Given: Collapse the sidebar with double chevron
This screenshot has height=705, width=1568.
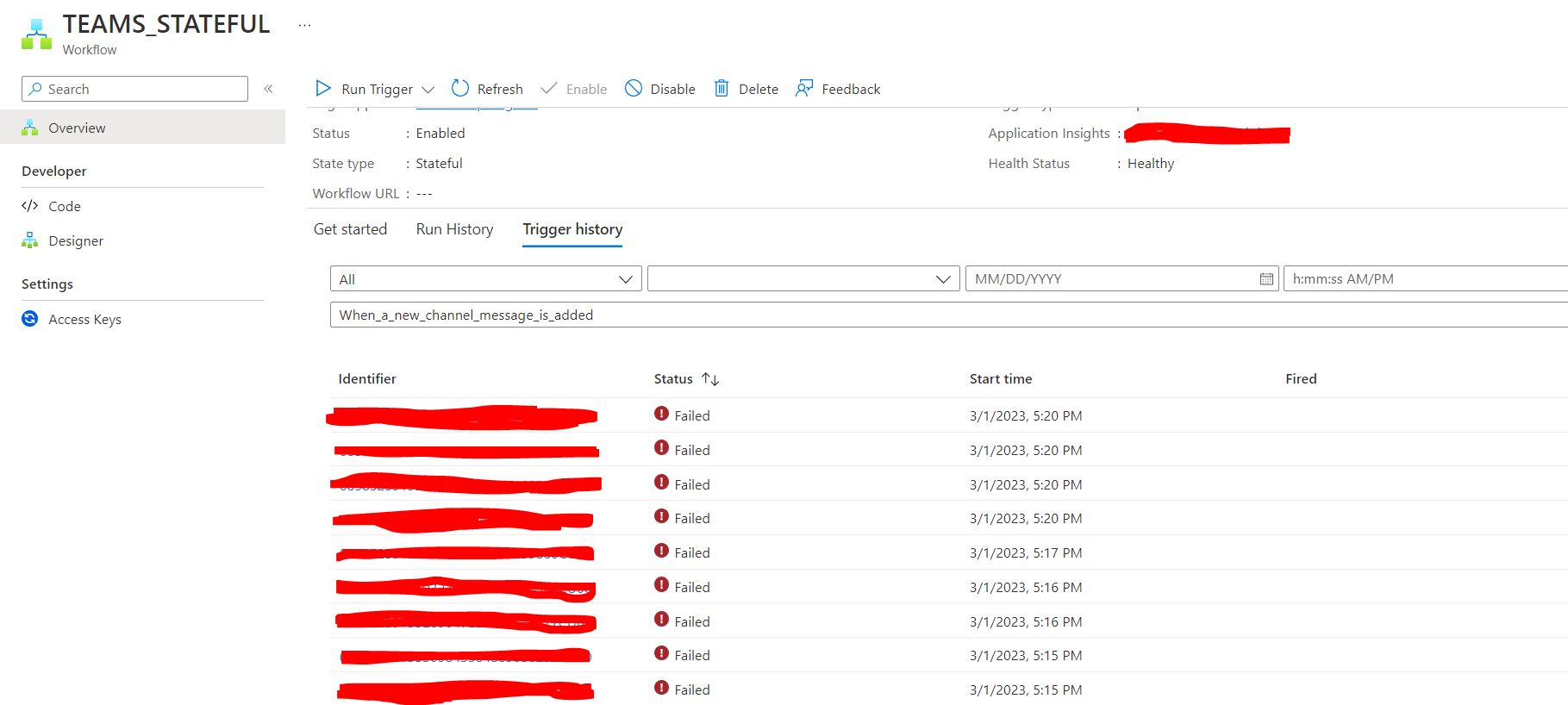Looking at the screenshot, I should pyautogui.click(x=268, y=89).
